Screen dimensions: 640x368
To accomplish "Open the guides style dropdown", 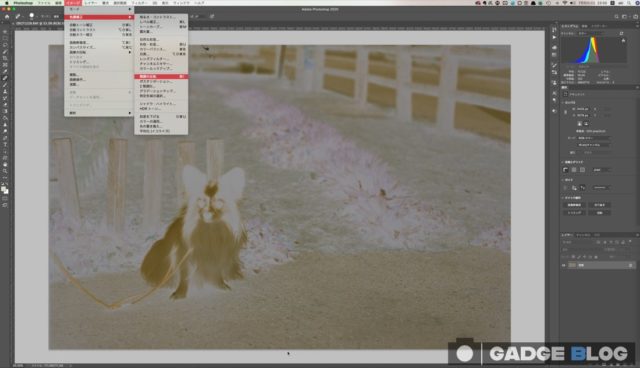I will click(x=601, y=188).
